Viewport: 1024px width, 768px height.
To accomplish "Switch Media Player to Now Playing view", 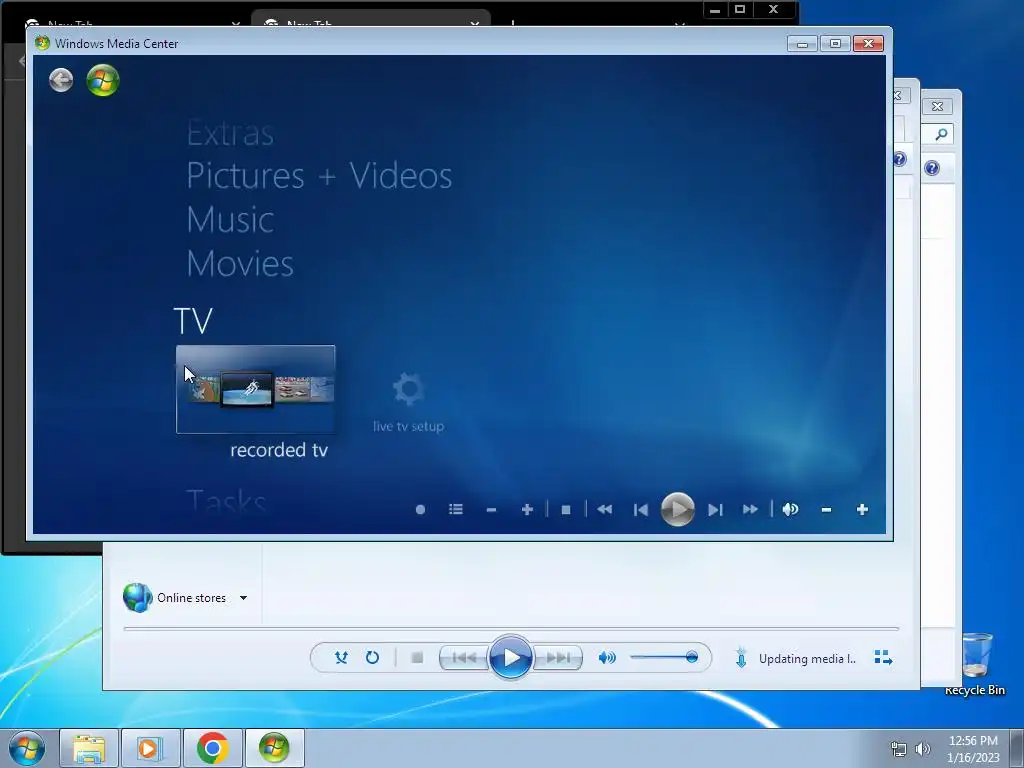I will coord(883,658).
